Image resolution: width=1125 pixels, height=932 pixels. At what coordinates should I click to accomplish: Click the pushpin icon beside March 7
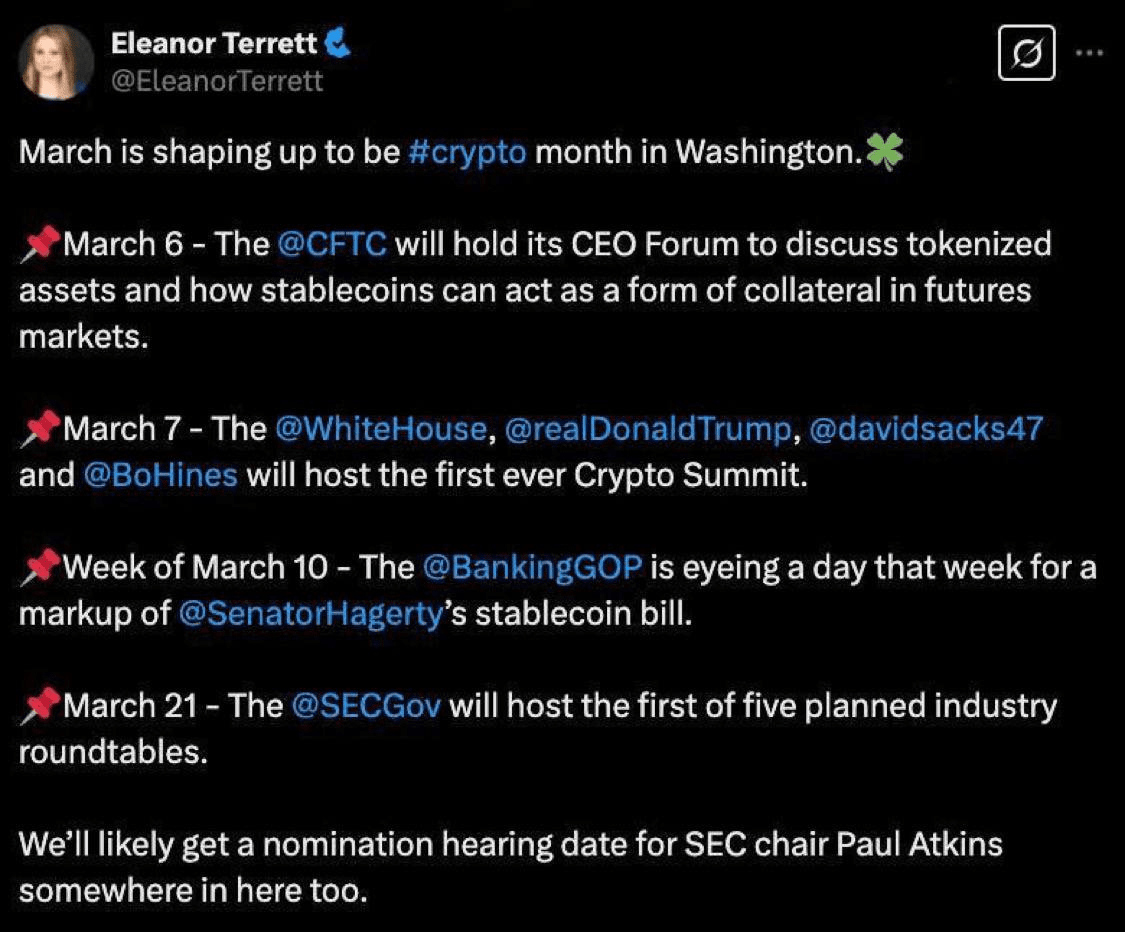point(40,431)
